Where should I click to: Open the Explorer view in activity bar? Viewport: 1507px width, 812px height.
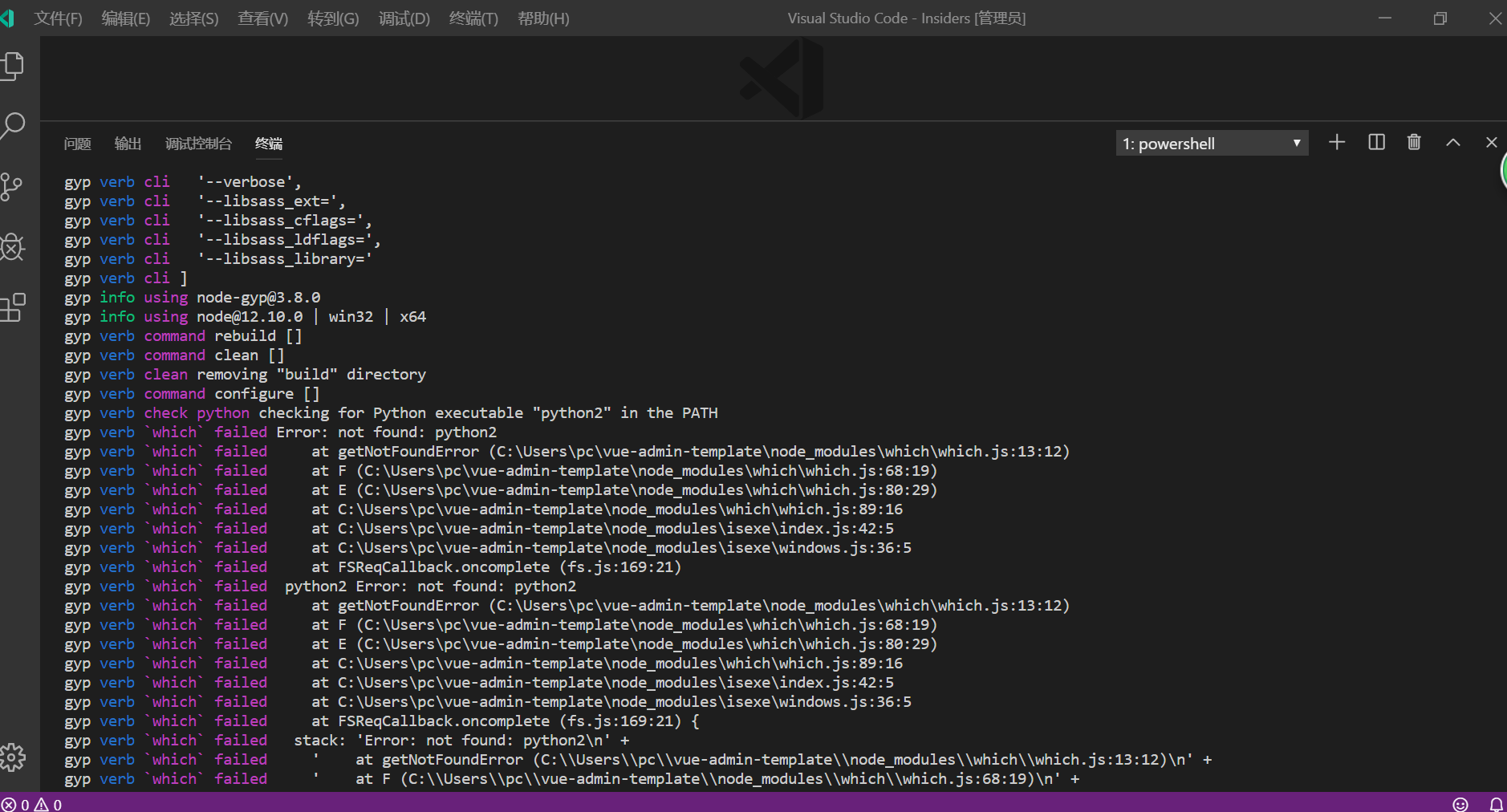tap(13, 66)
